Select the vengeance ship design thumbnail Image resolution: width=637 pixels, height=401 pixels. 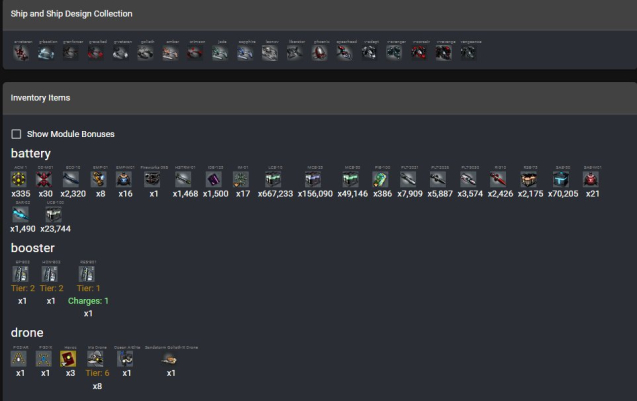click(468, 52)
